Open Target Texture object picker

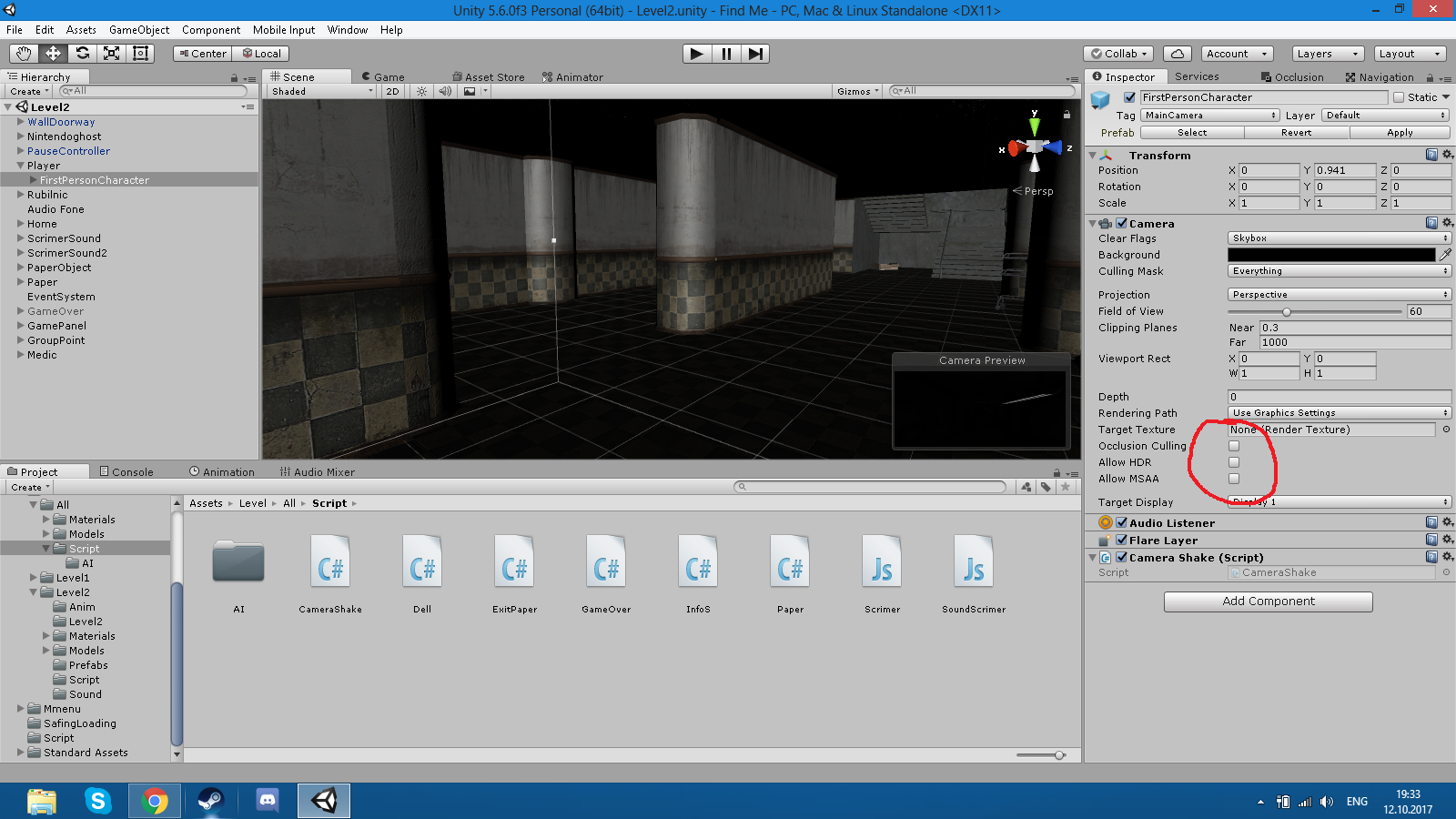[1446, 430]
